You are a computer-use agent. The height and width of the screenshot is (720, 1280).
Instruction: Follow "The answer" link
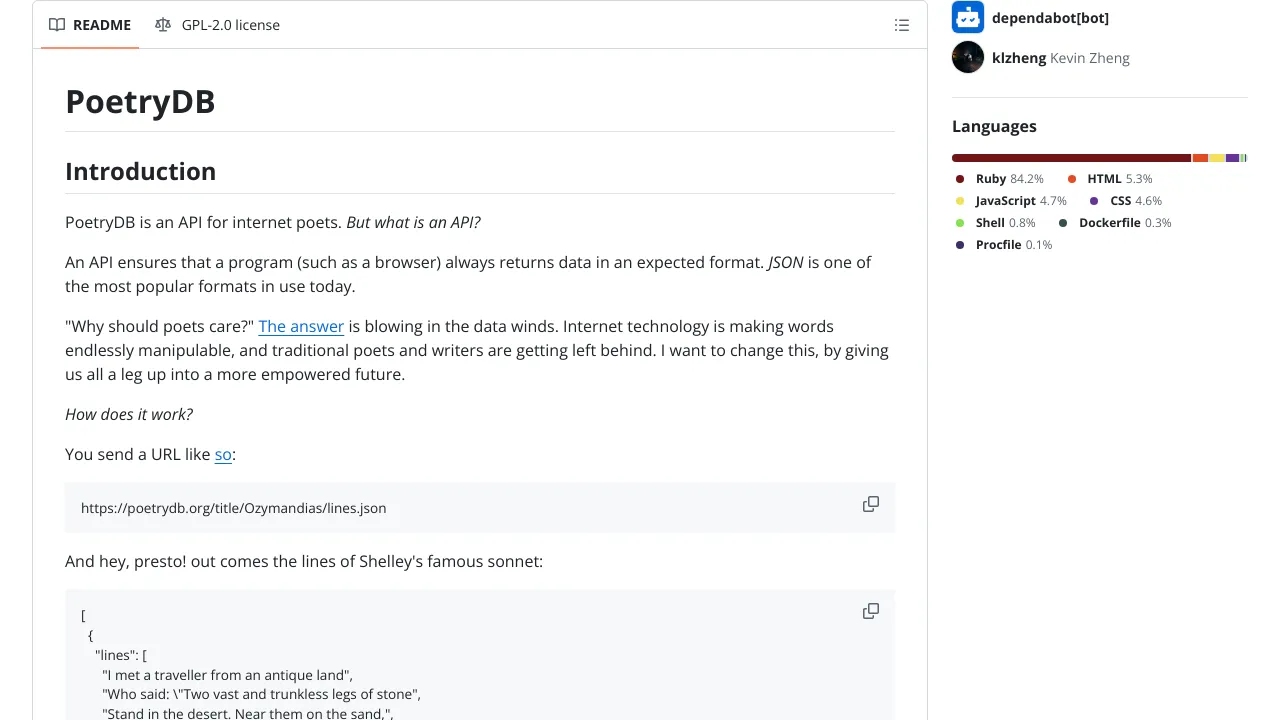click(301, 326)
